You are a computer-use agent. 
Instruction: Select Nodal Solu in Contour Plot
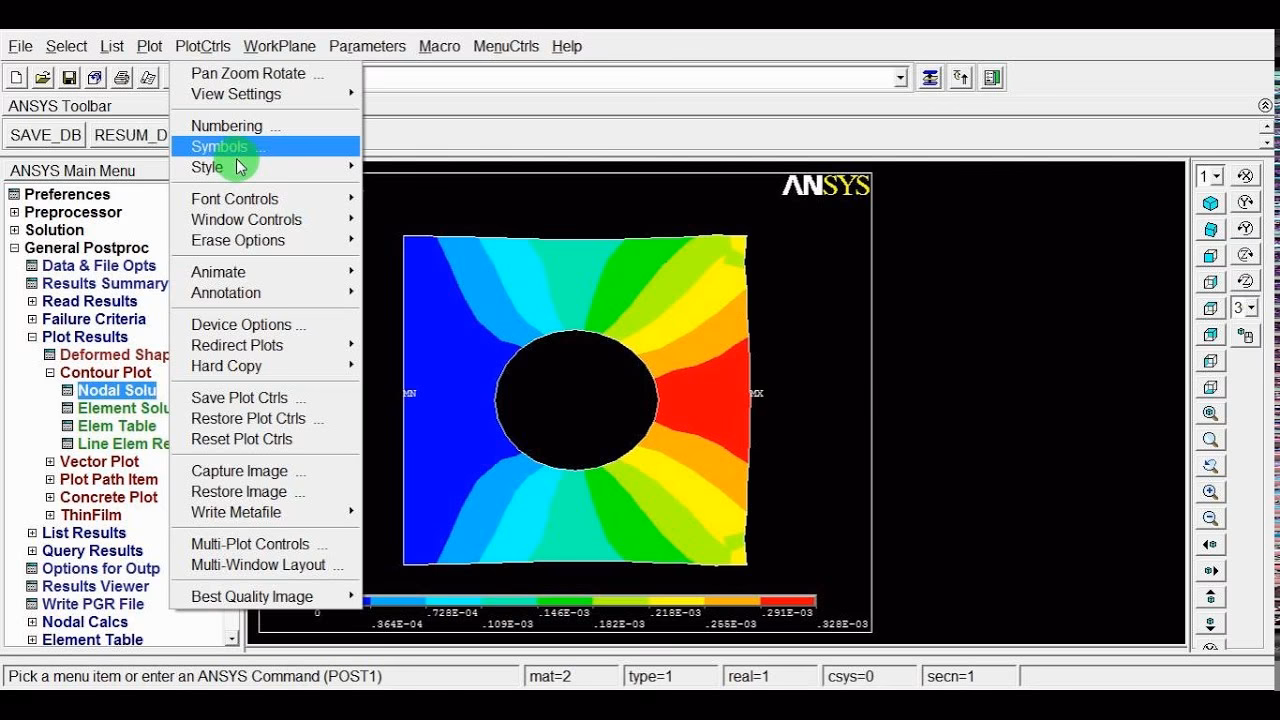click(117, 390)
